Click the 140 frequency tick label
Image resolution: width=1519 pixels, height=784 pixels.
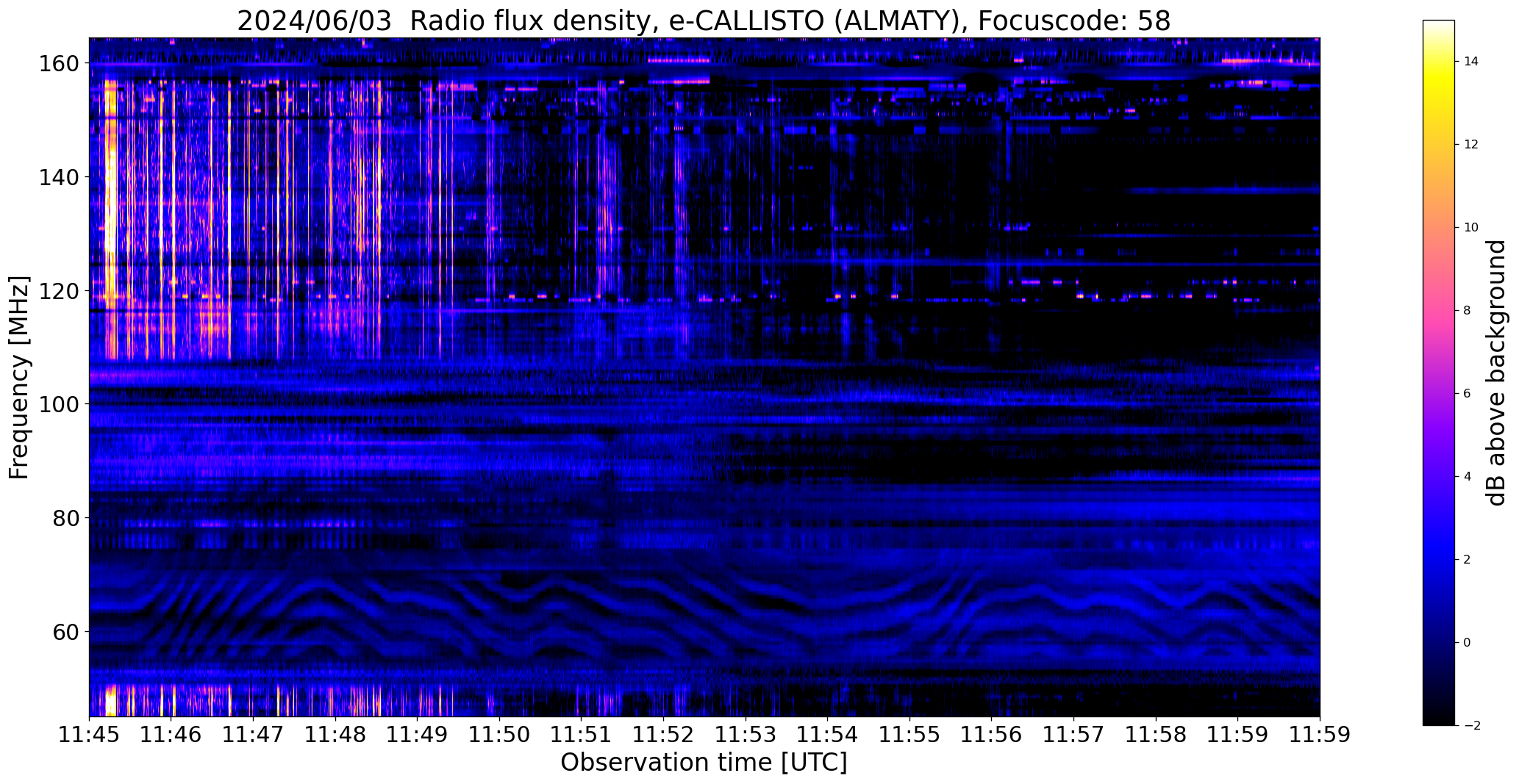point(58,177)
